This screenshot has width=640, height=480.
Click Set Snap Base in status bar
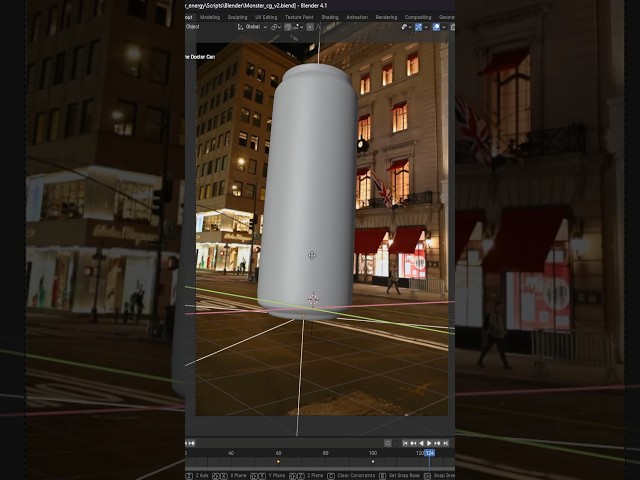[x=404, y=476]
